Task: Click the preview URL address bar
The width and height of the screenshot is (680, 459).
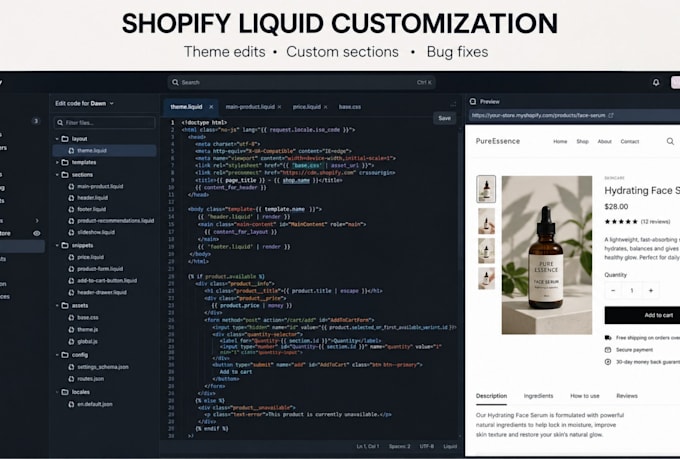Action: tap(572, 115)
